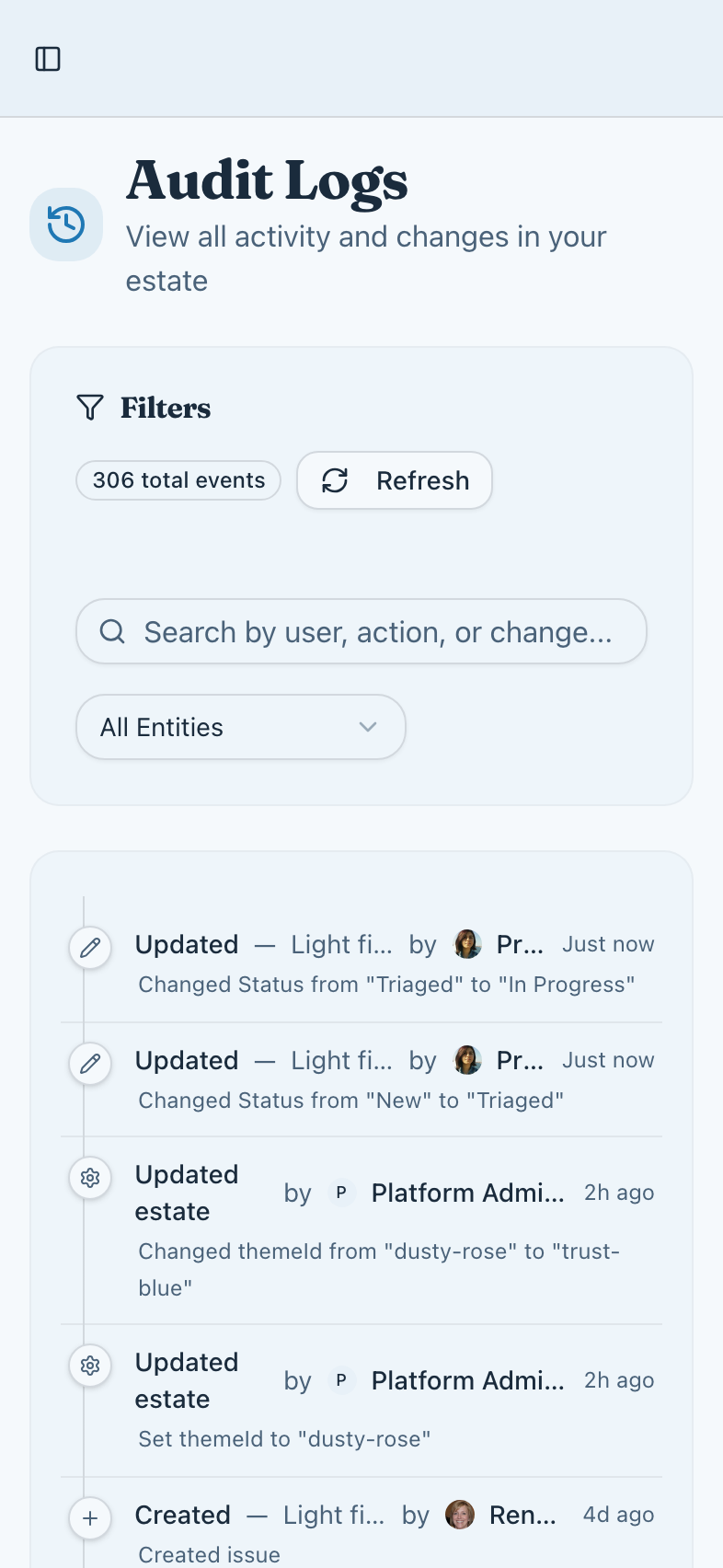
Task: Click the 306 total events badge
Action: click(x=178, y=480)
